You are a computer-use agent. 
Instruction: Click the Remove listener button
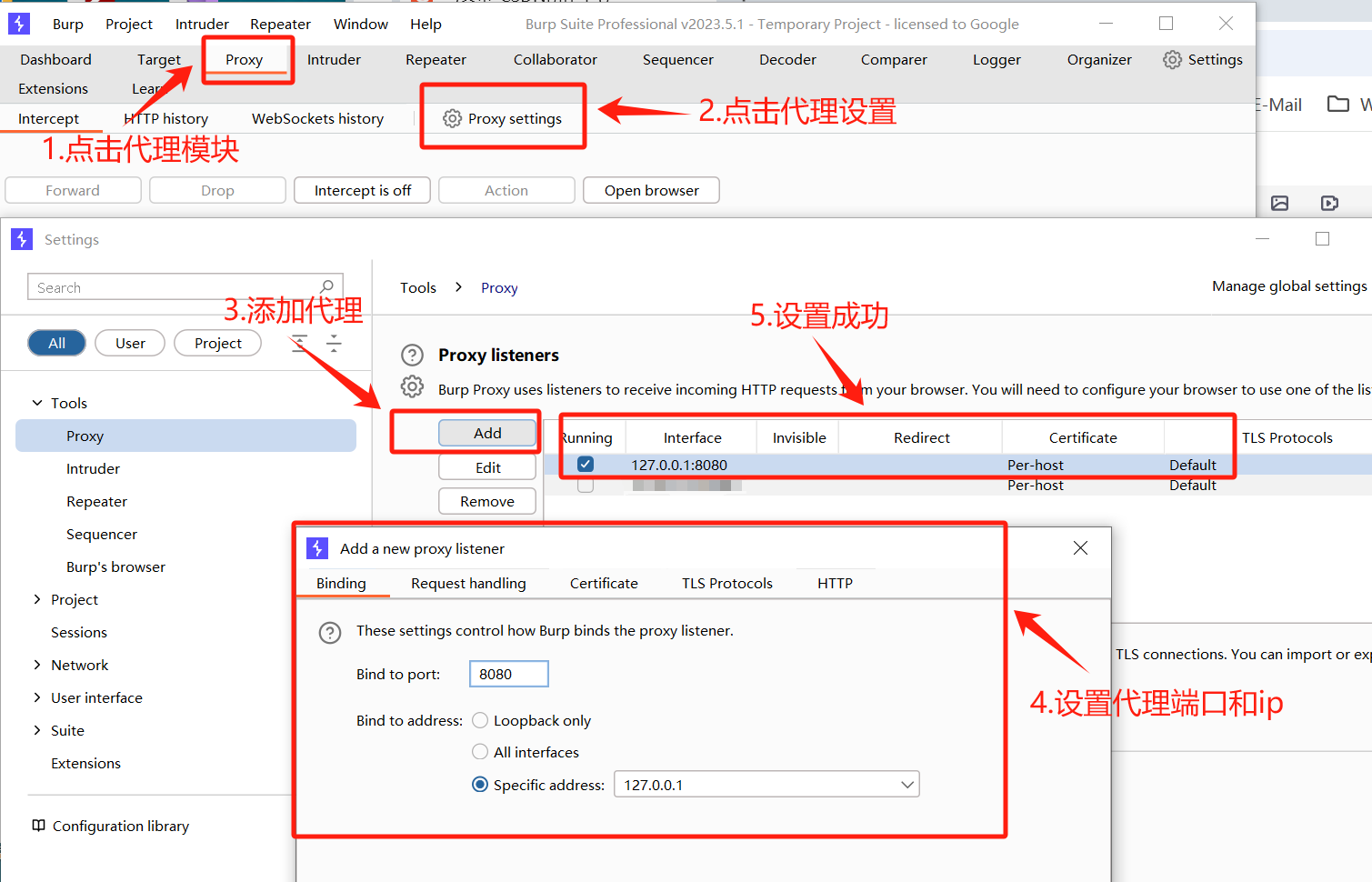click(x=487, y=501)
